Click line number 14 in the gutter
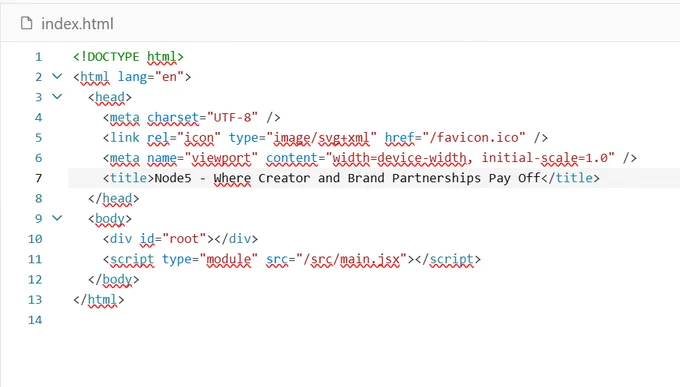The width and height of the screenshot is (680, 387). [x=35, y=320]
